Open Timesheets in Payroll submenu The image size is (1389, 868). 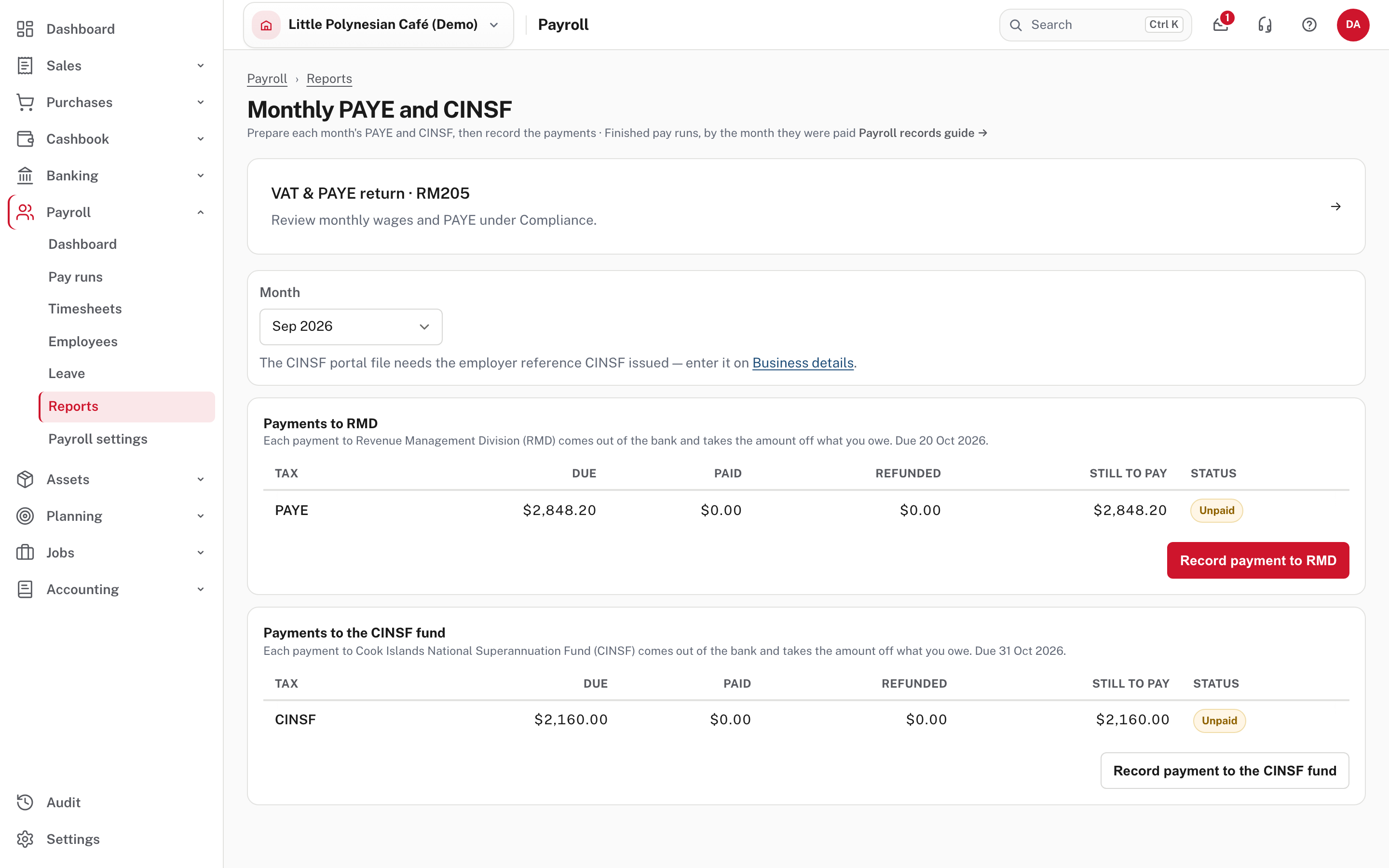tap(85, 309)
